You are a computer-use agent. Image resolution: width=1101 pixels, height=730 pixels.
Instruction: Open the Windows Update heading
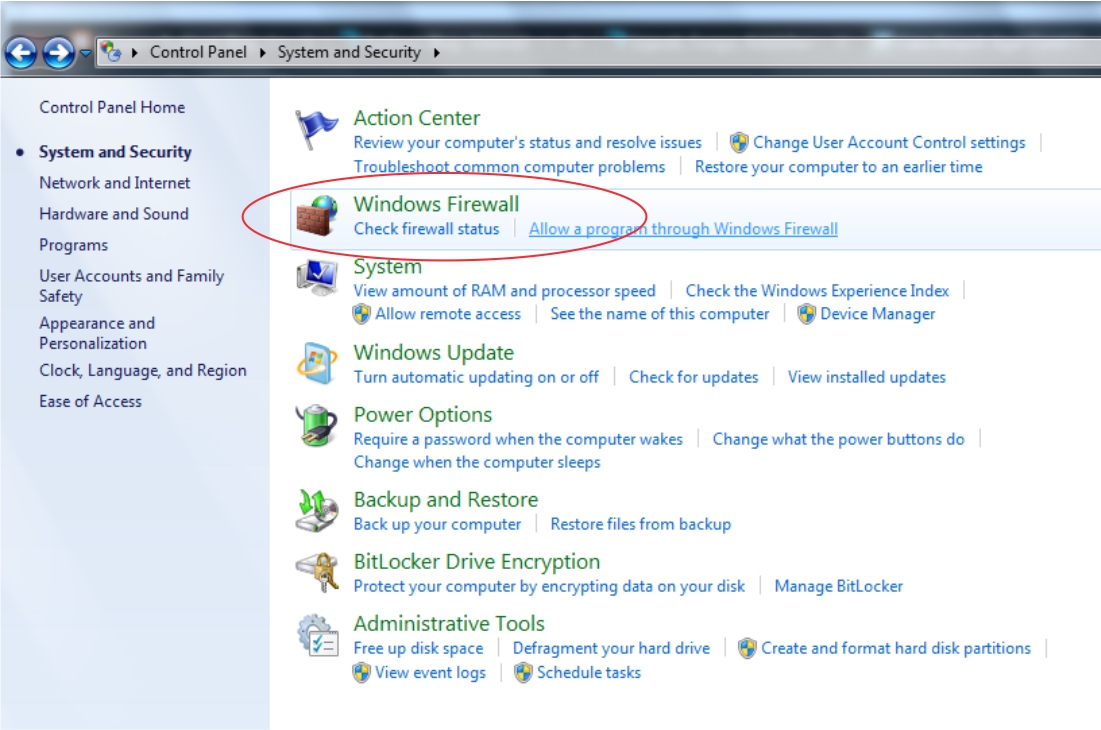[434, 352]
